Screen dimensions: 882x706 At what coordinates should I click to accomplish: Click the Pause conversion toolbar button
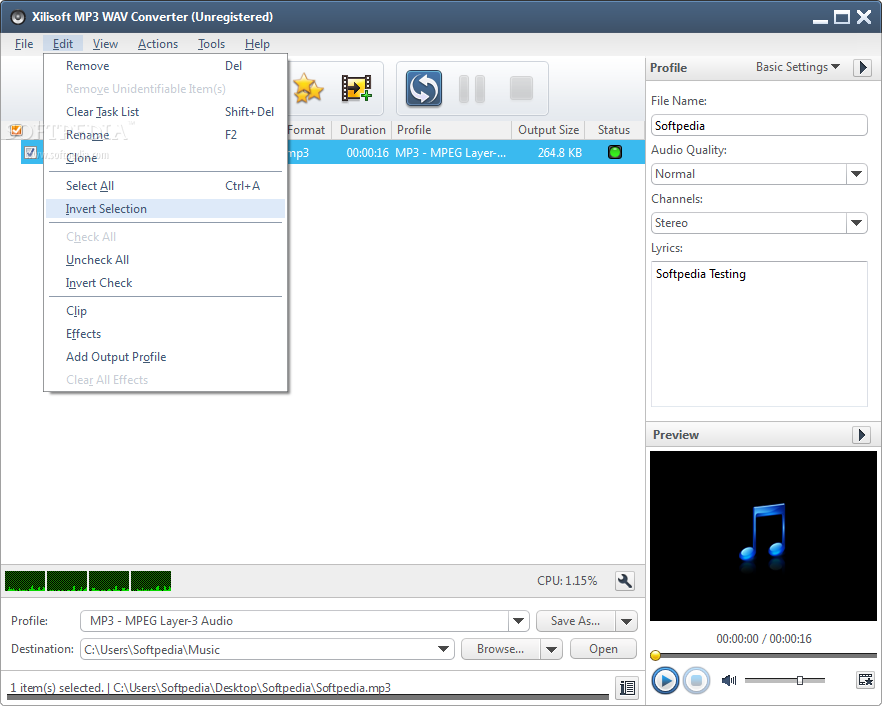pyautogui.click(x=472, y=88)
